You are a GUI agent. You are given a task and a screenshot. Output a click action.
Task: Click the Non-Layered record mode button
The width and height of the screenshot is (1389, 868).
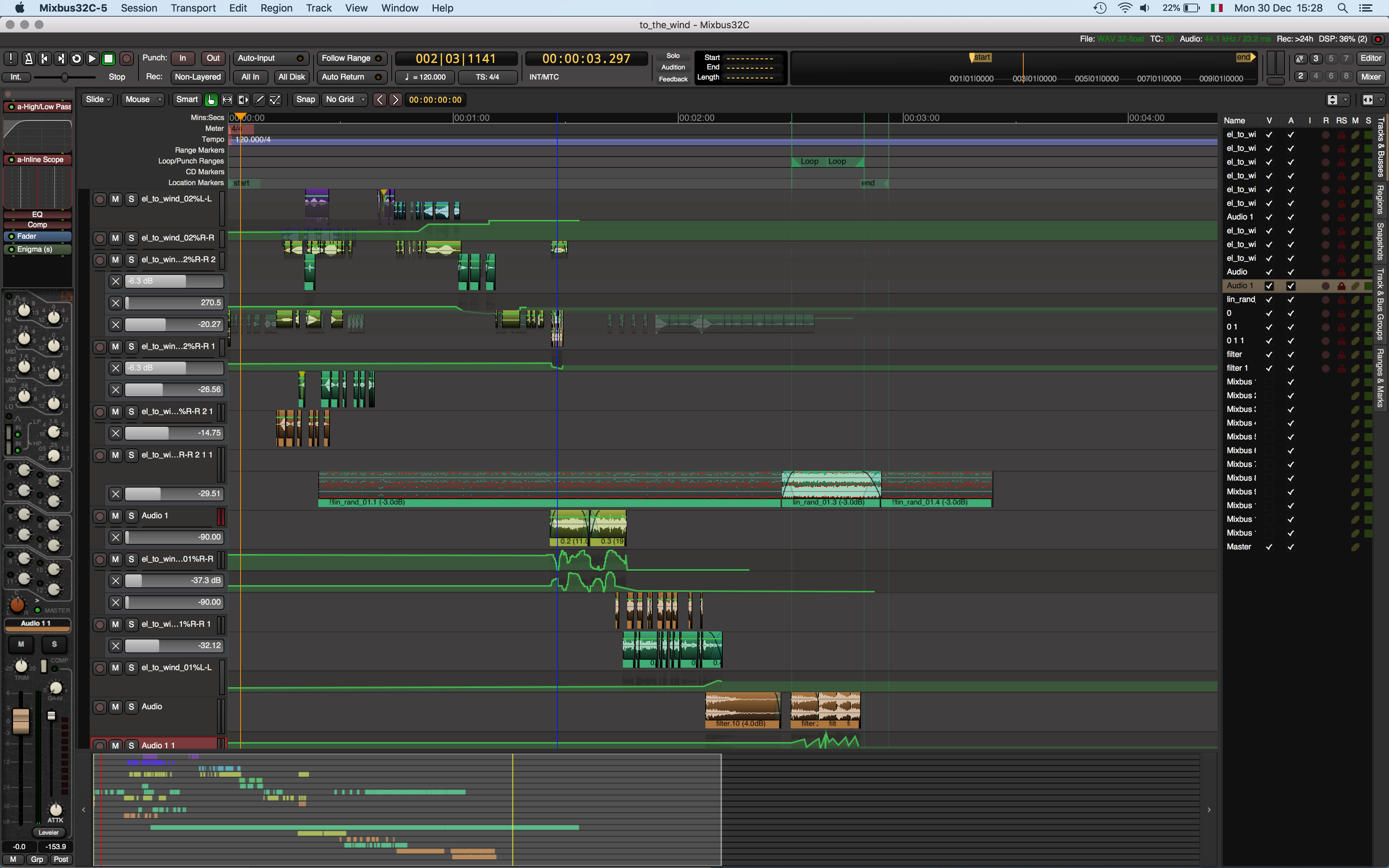197,77
